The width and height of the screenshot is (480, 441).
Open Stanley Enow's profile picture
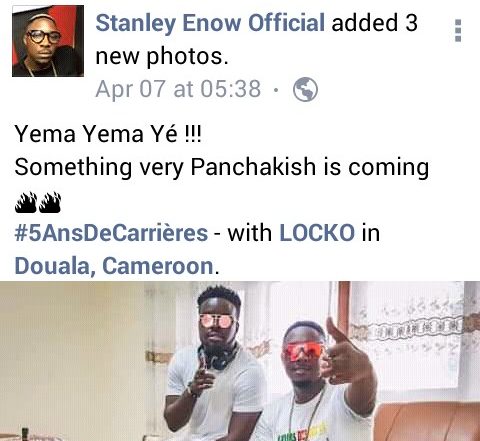(48, 41)
